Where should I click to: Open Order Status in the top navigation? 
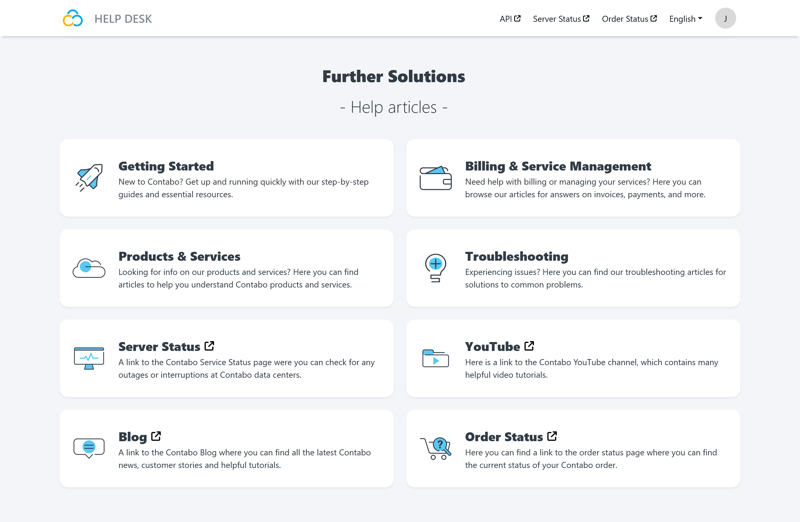[x=629, y=18]
